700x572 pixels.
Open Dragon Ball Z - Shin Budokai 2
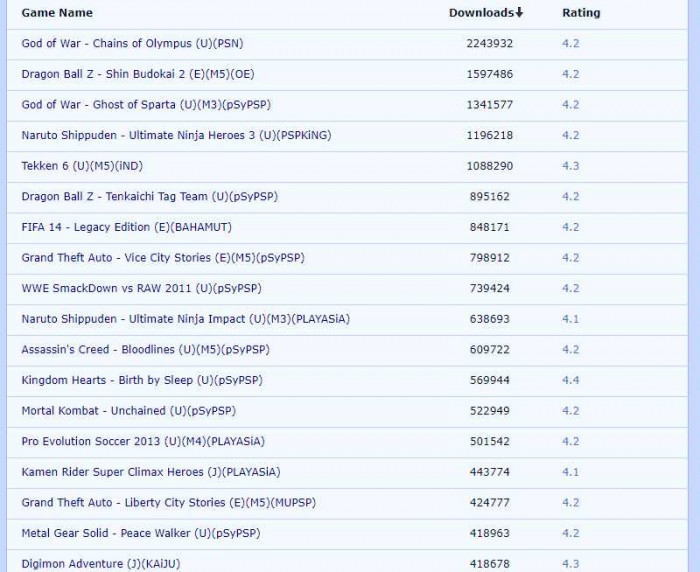138,74
